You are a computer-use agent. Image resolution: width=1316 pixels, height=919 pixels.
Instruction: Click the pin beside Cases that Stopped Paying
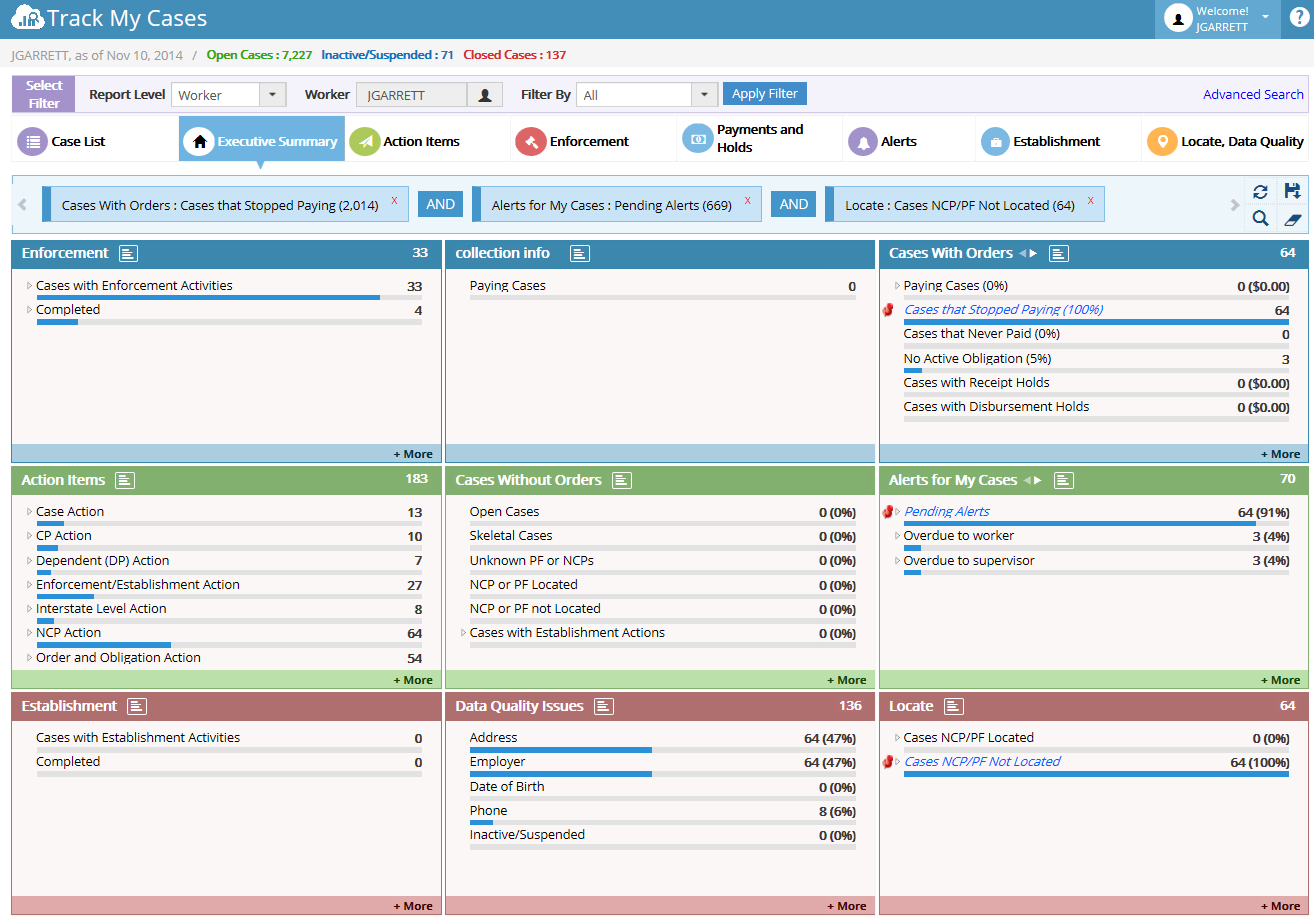887,310
